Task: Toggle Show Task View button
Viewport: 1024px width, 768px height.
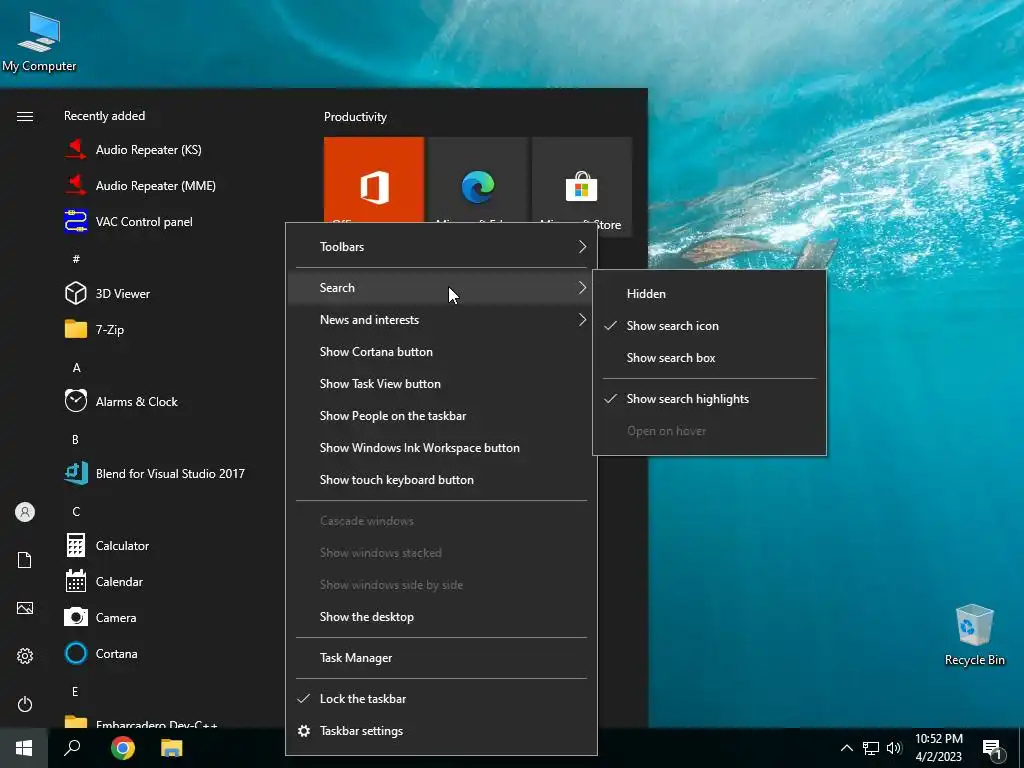Action: [x=441, y=384]
